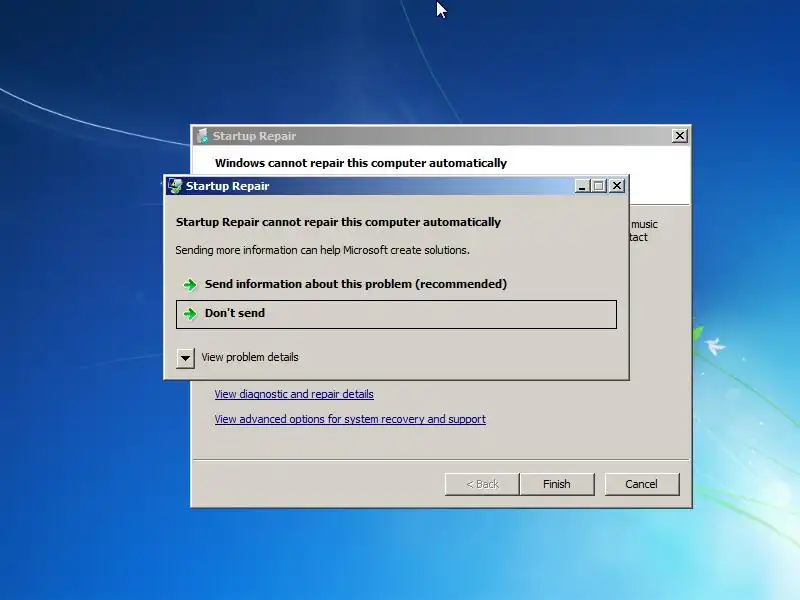Viewport: 800px width, 600px height.
Task: Click the View problem details label
Action: click(250, 357)
